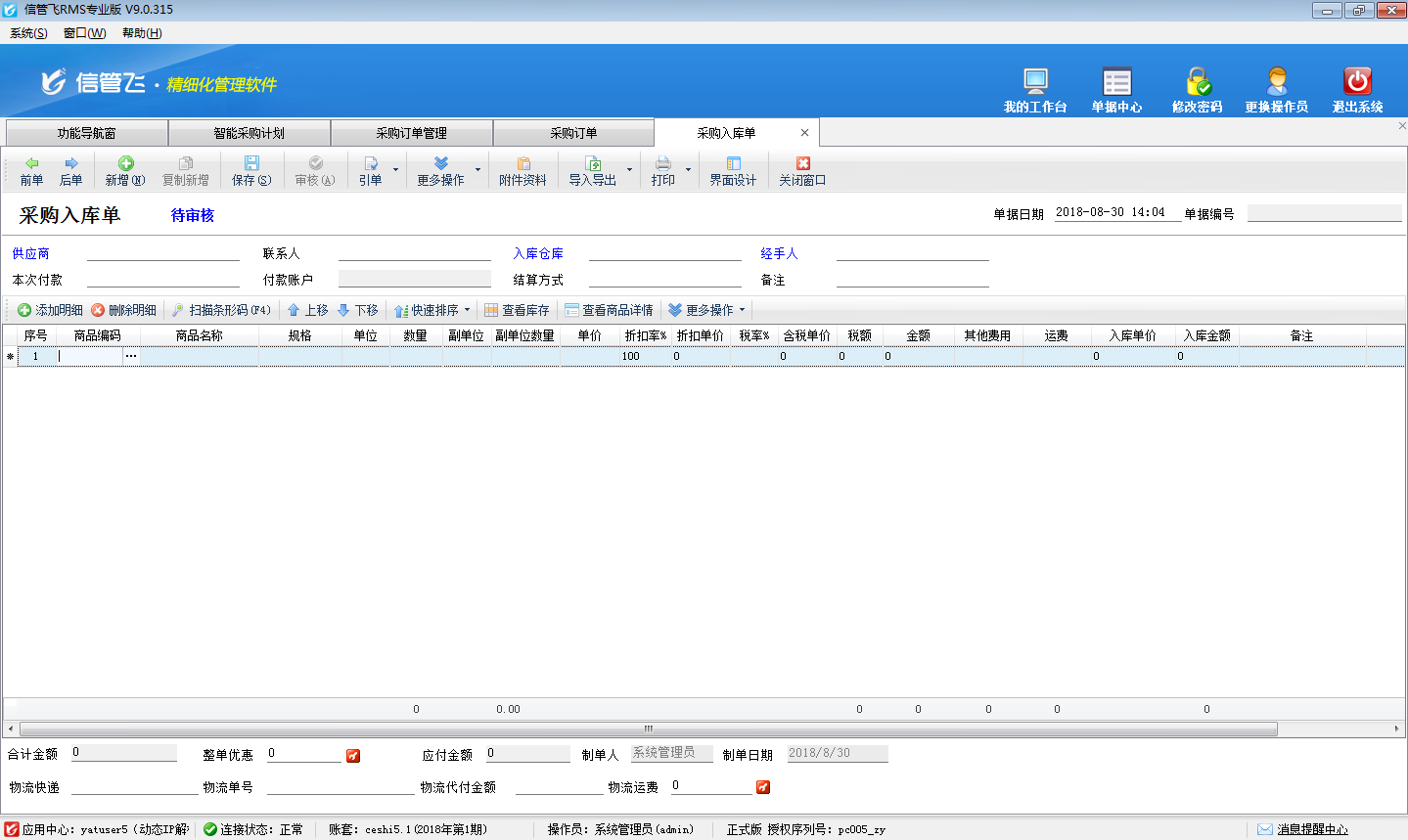1408x840 pixels.
Task: Click the 供应商 supplier link label
Action: pyautogui.click(x=30, y=253)
